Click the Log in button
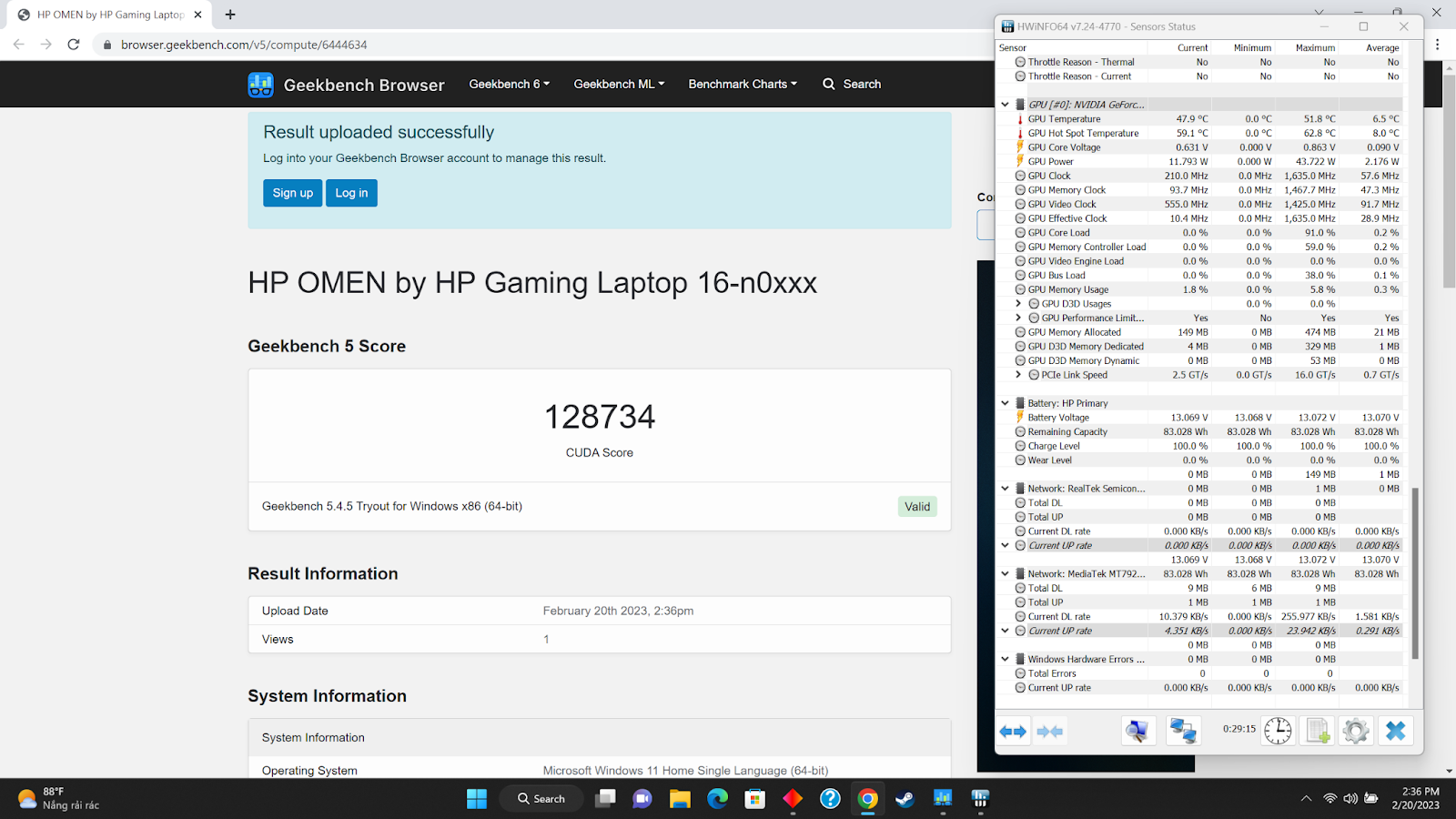Screen dimensions: 1456x819 click(351, 193)
